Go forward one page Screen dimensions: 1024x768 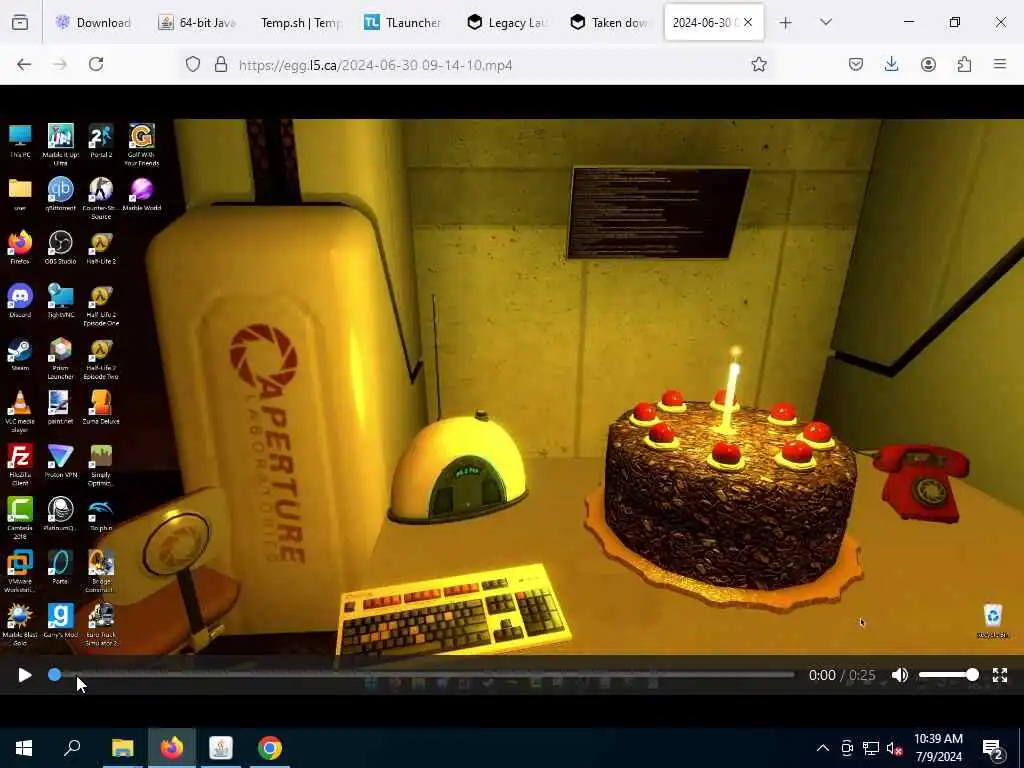60,64
